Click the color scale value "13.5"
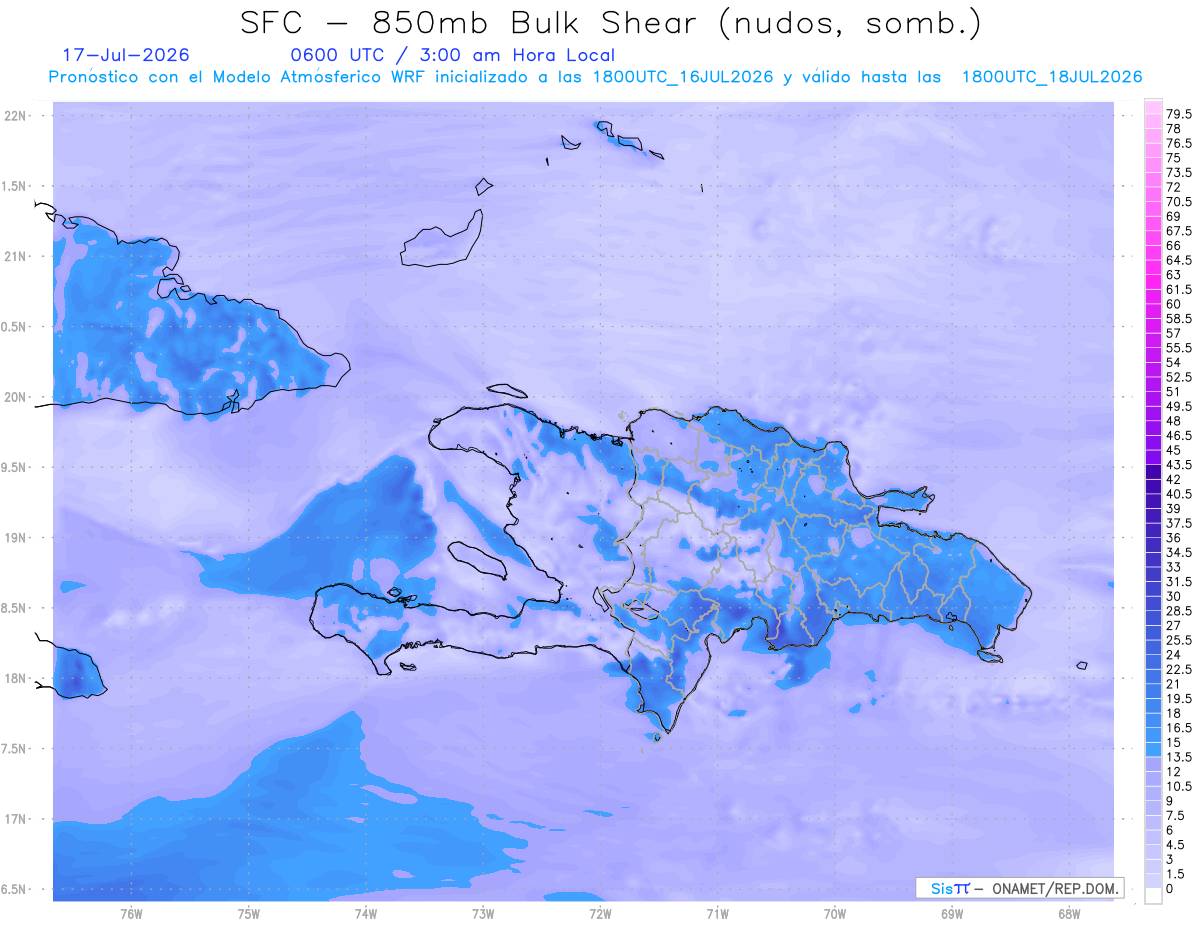 pos(1179,756)
